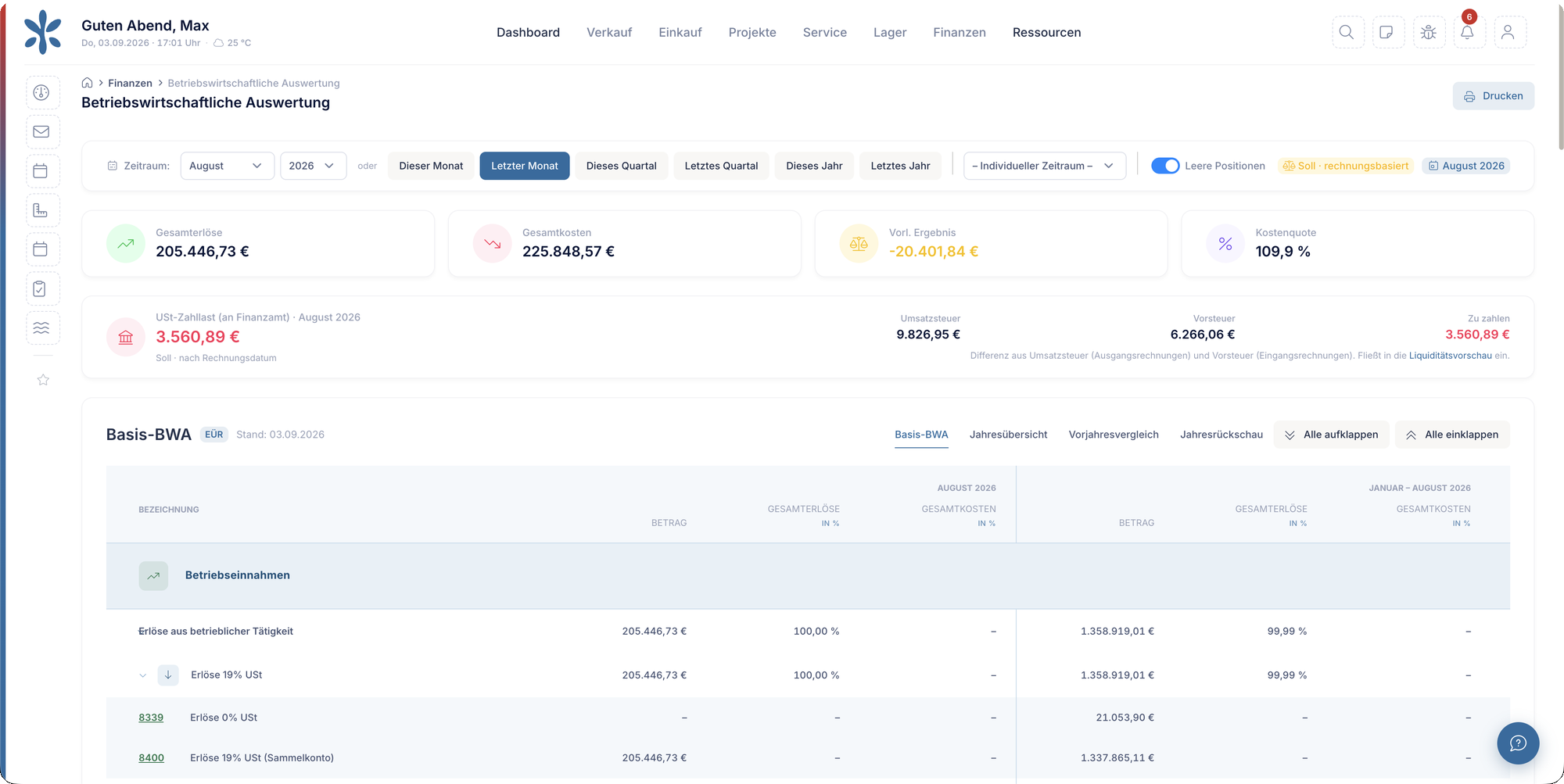
Task: Open the 2026 year dropdown
Action: (x=313, y=166)
